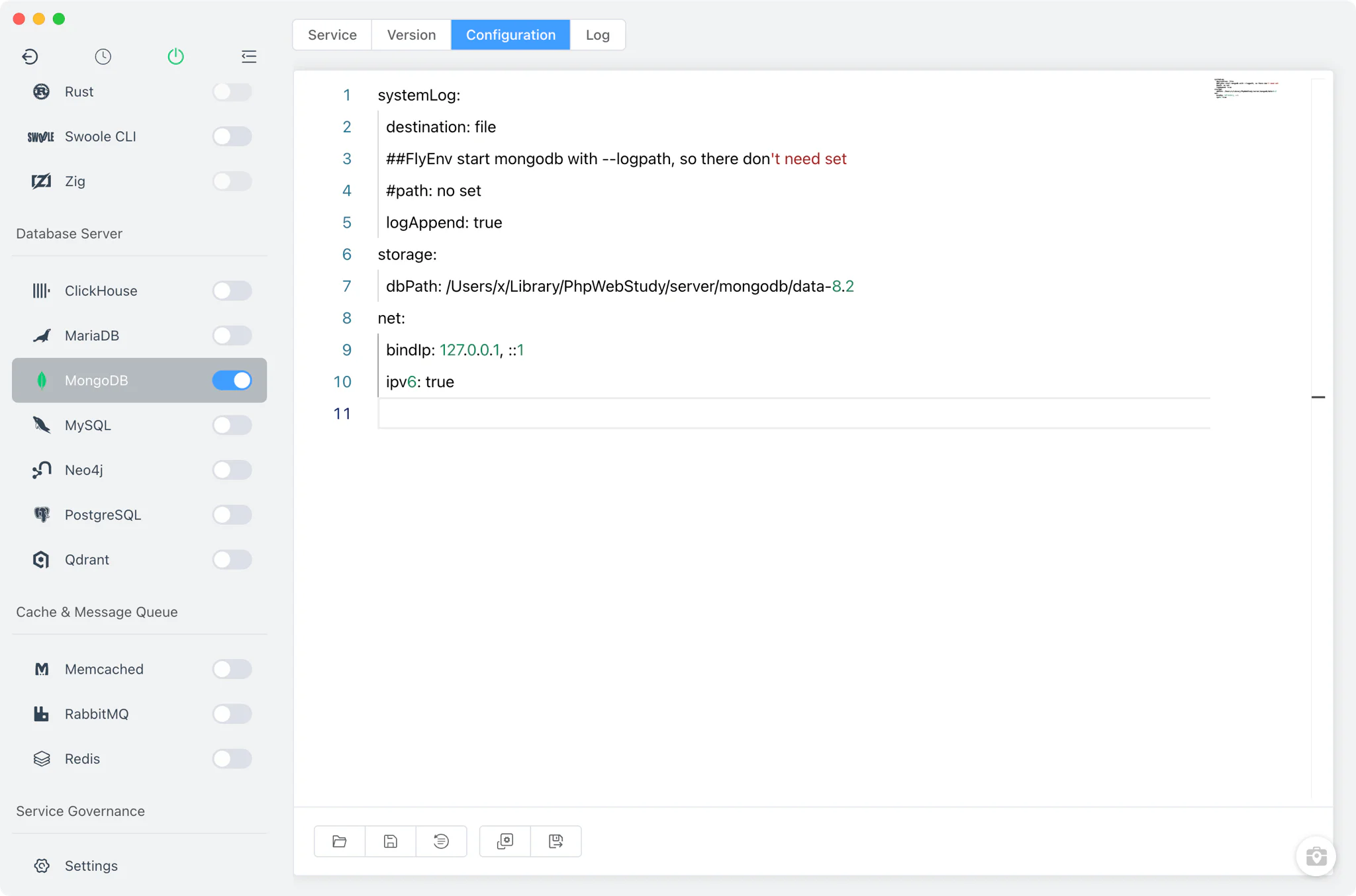Viewport: 1356px width, 896px height.
Task: Click the 'destination: file' line
Action: [441, 127]
